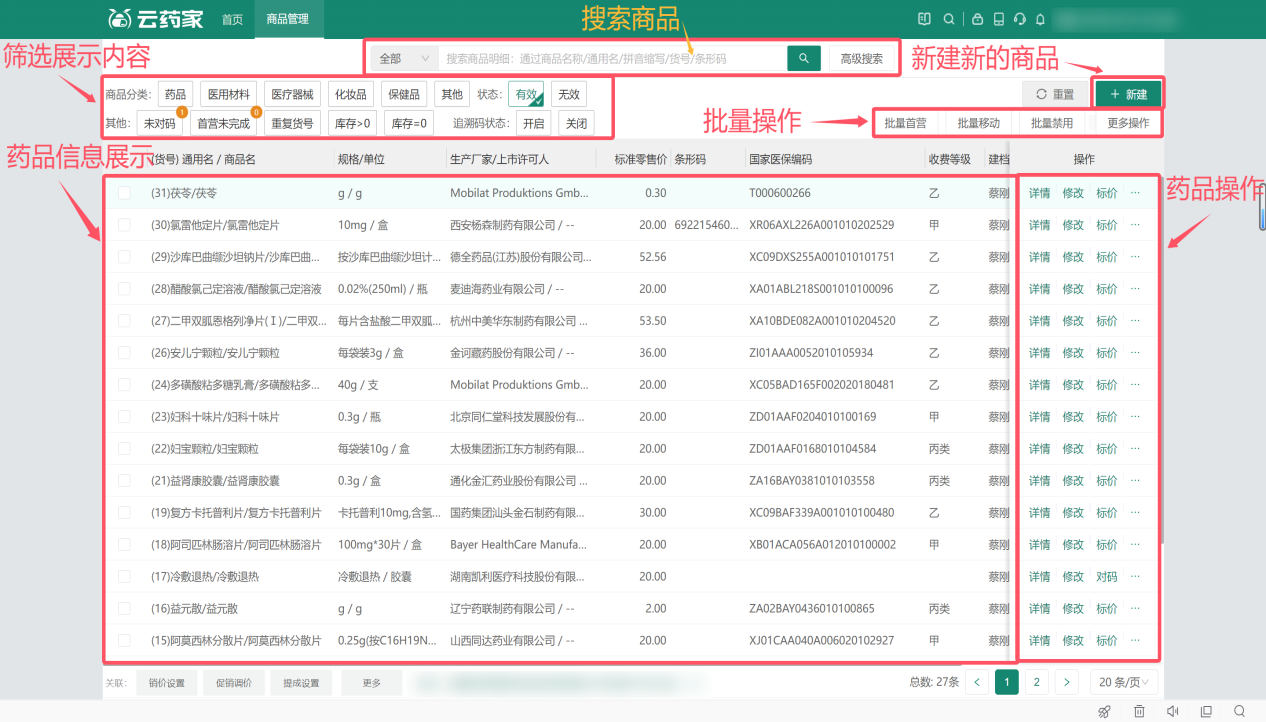The height and width of the screenshot is (722, 1266).
Task: Filter by 医用材料 category
Action: pos(228,94)
